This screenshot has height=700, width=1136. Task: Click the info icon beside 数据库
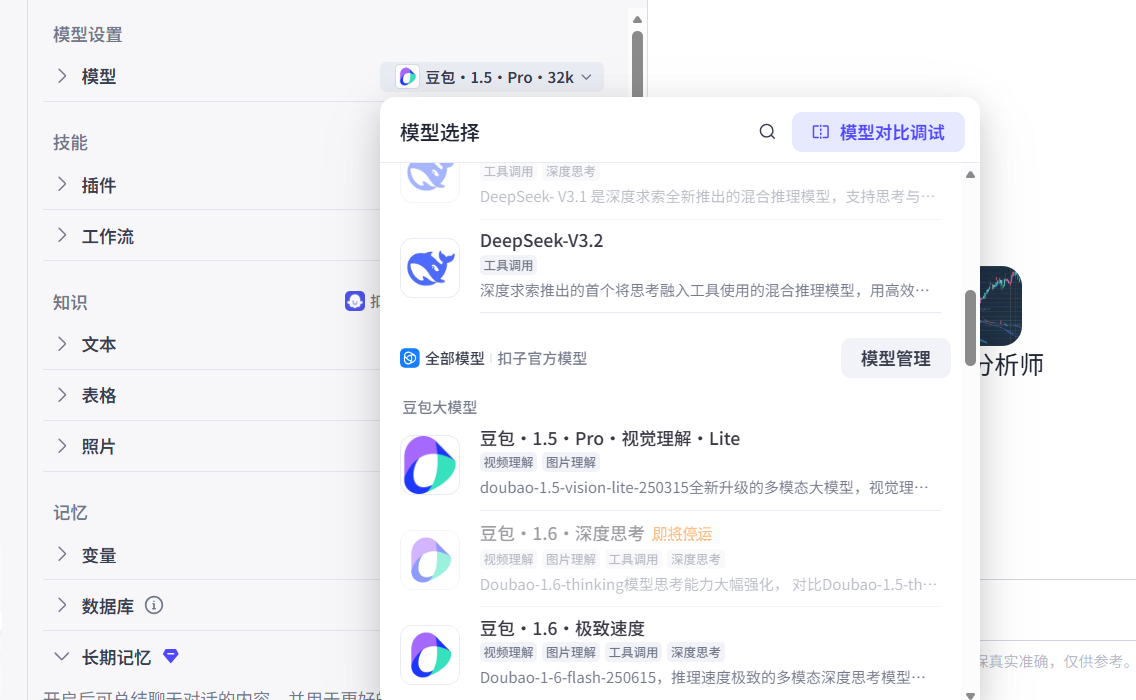click(x=154, y=605)
